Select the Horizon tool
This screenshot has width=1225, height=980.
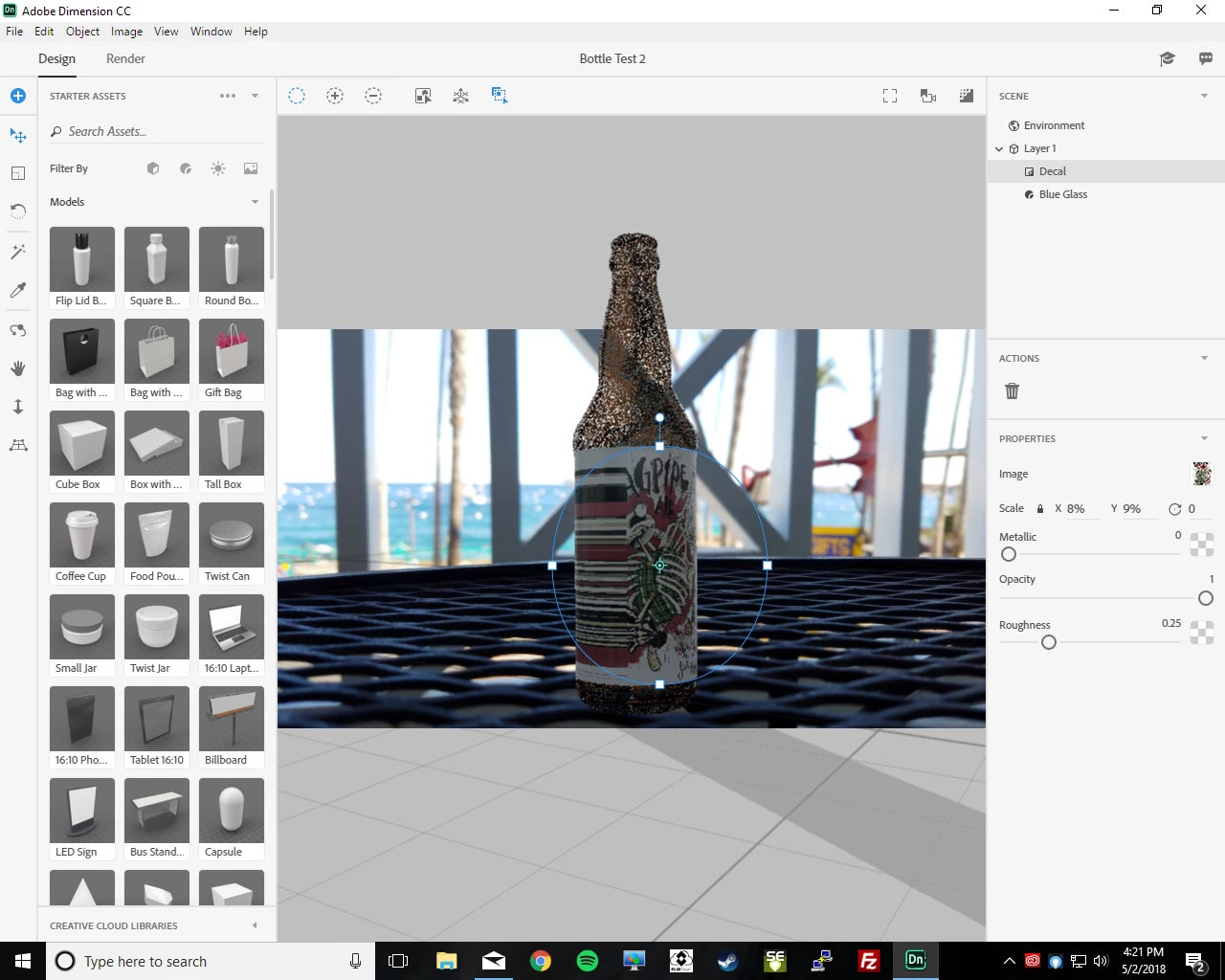(17, 445)
